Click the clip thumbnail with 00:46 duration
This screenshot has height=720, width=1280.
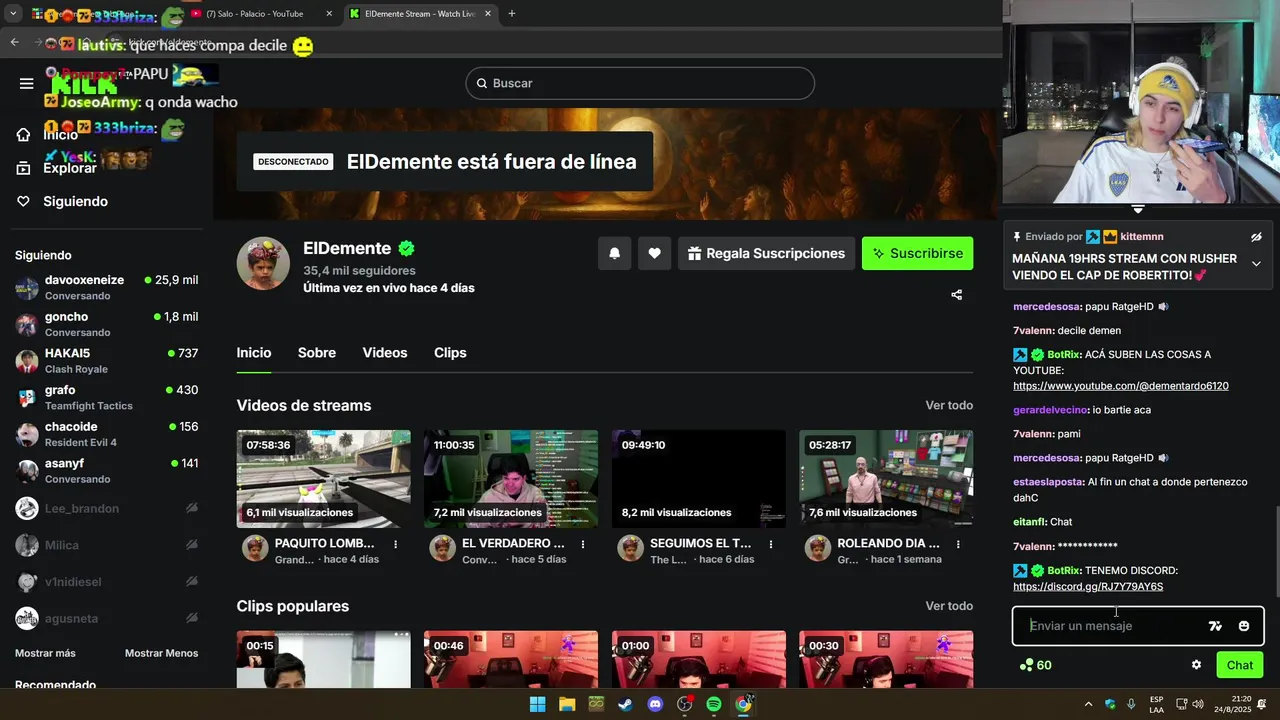pos(511,659)
